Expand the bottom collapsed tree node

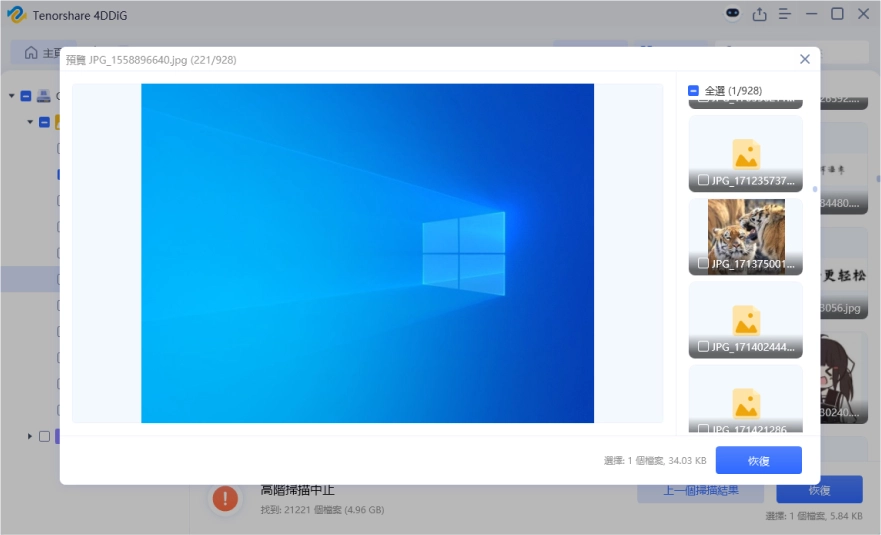(x=30, y=436)
